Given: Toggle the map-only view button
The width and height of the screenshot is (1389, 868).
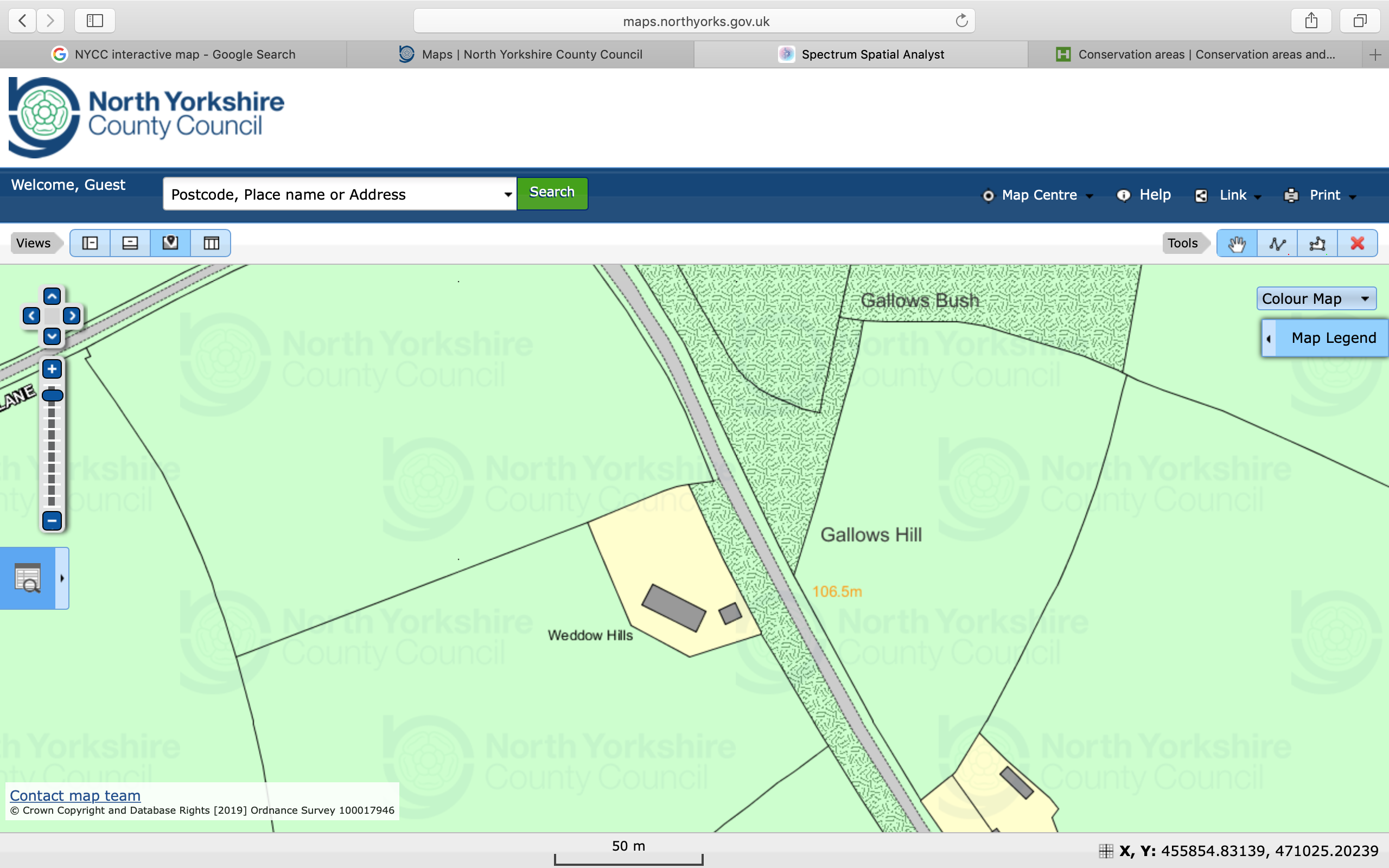Looking at the screenshot, I should point(170,244).
